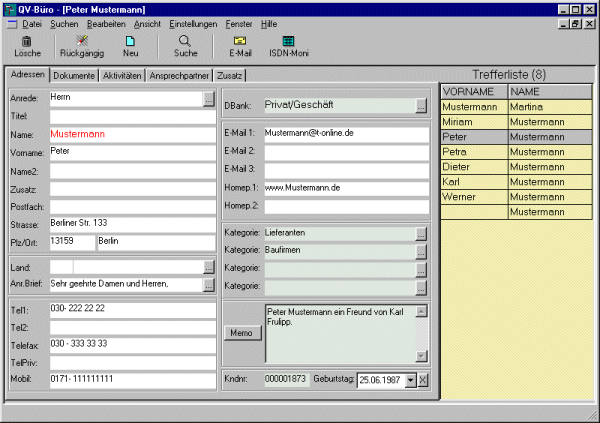Click the E-Mail toolbar icon
600x423 pixels.
click(240, 41)
